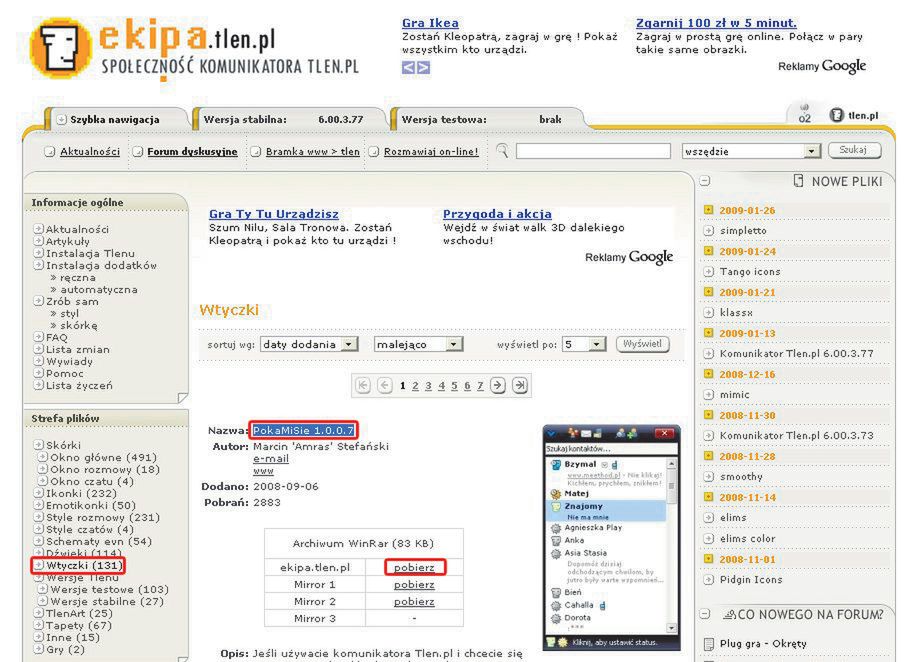Open Emotikonki (50) category
This screenshot has height=662, width=917.
(91, 505)
